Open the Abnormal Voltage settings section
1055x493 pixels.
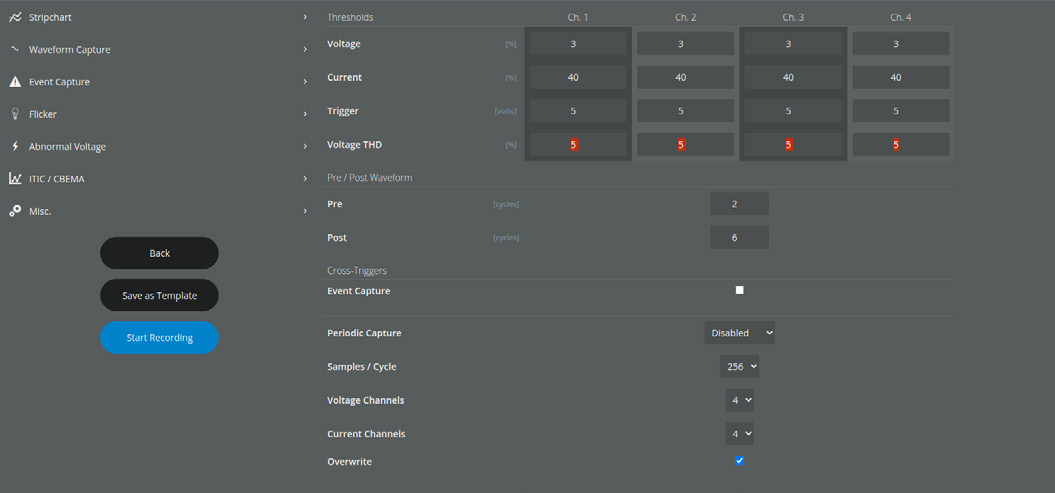tap(159, 147)
